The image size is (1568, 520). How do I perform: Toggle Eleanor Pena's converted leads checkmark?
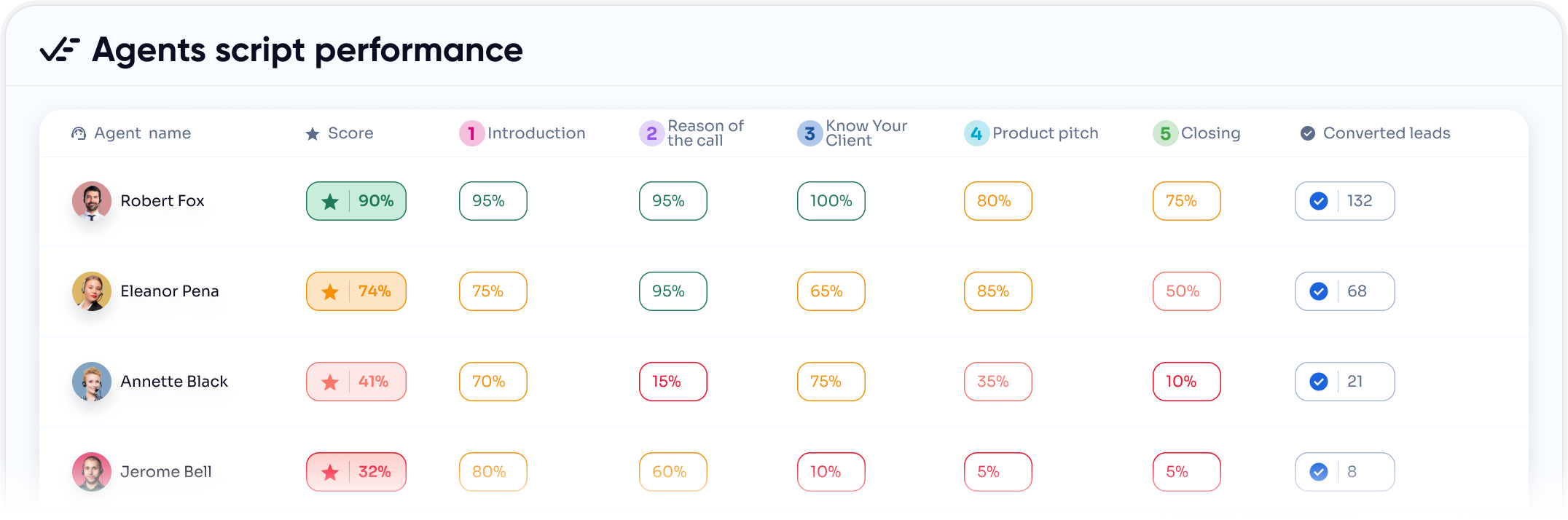coord(1318,291)
